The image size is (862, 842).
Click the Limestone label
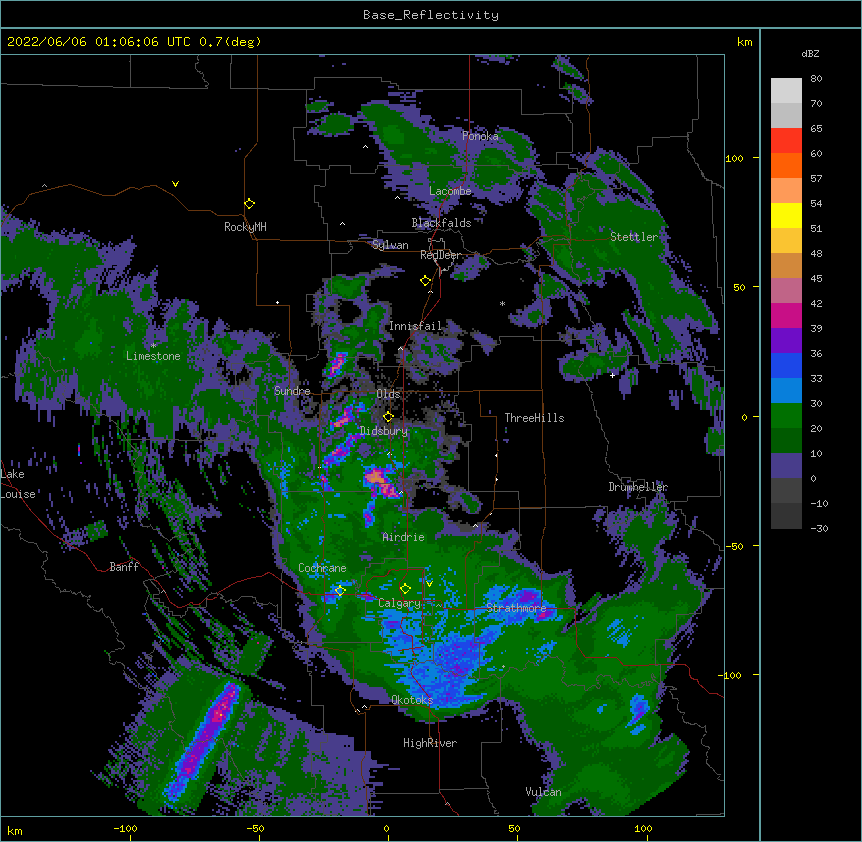153,356
